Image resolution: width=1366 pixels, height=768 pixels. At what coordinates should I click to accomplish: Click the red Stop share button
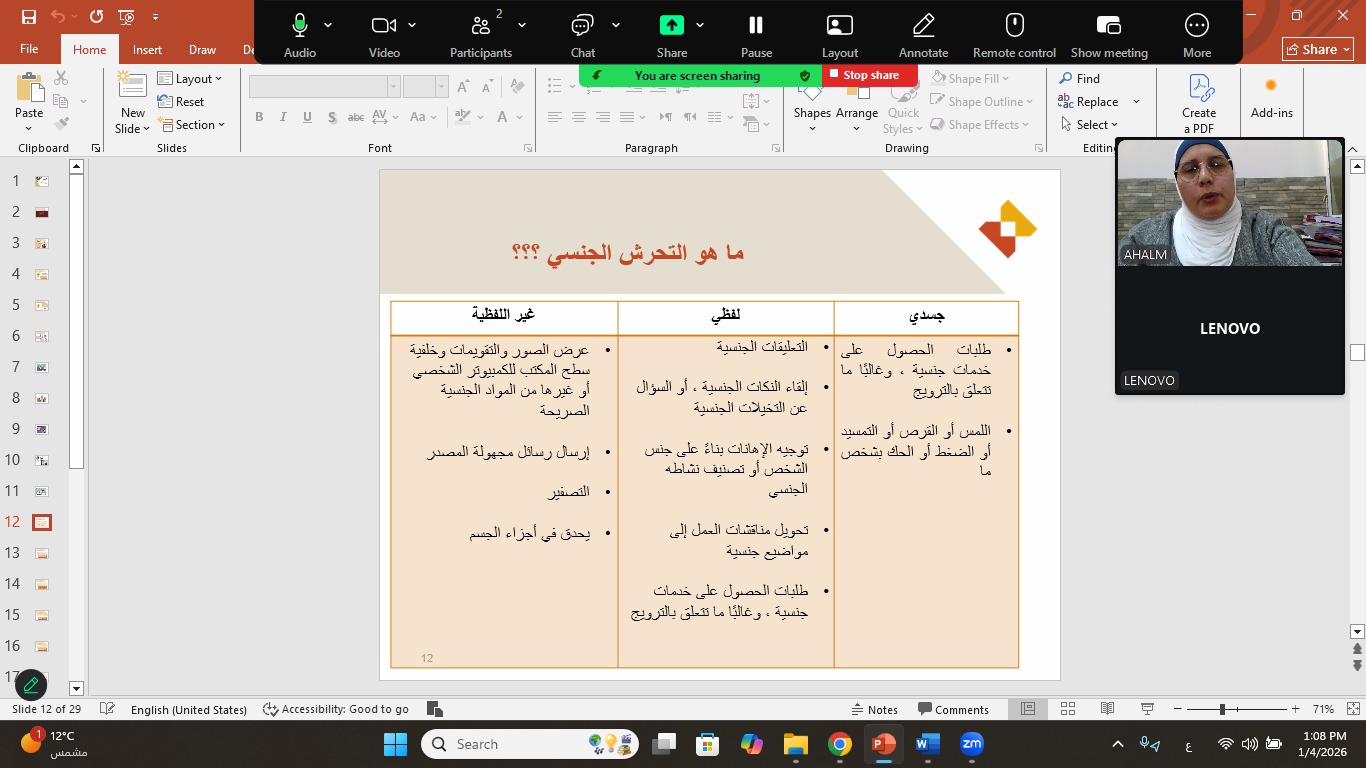(x=869, y=75)
